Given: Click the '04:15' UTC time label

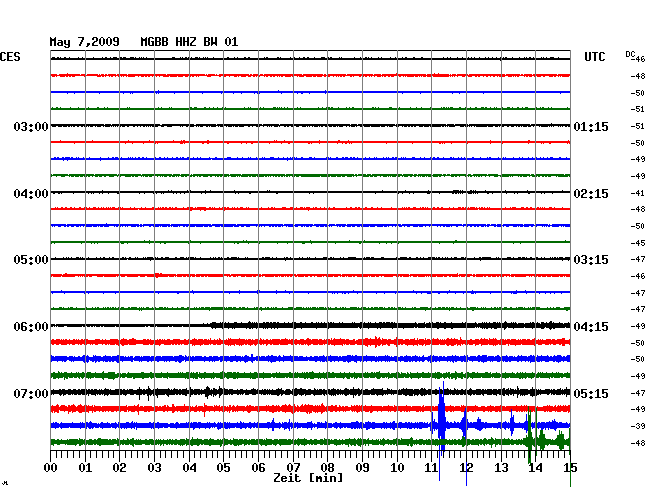Looking at the screenshot, I should (x=591, y=327).
